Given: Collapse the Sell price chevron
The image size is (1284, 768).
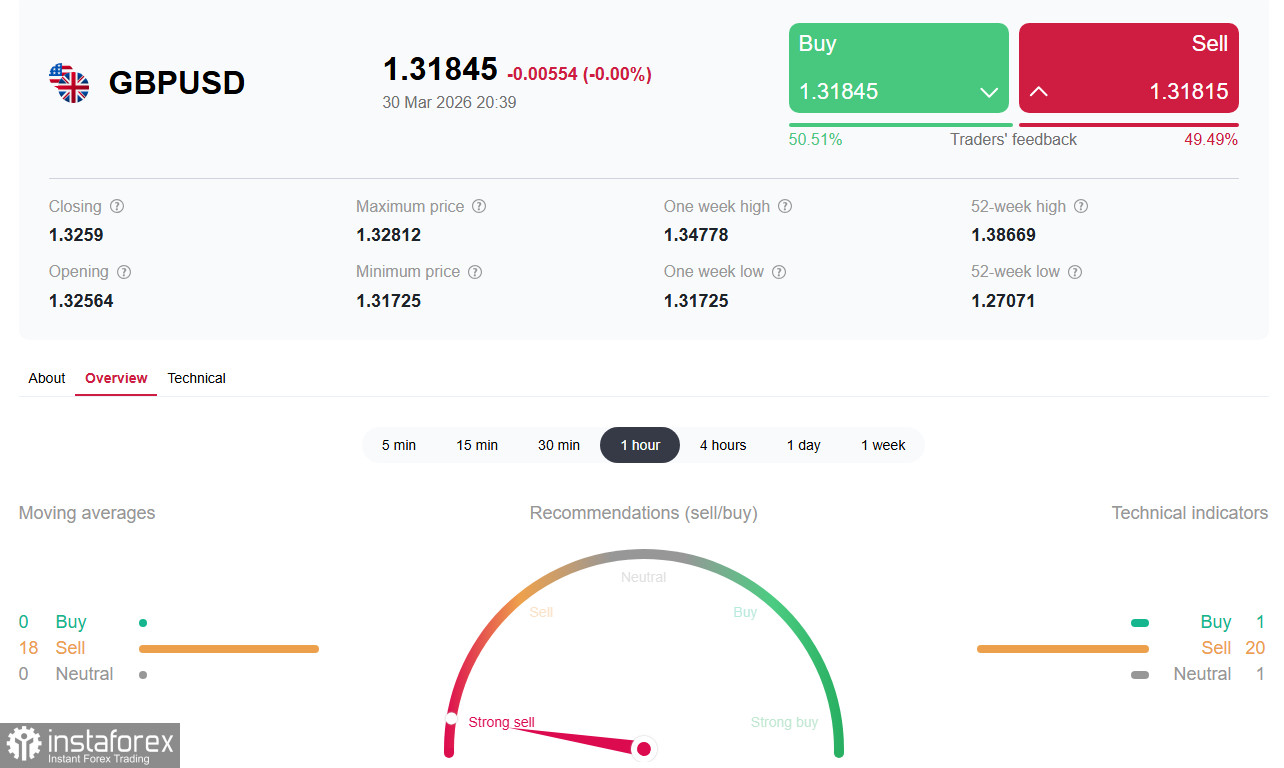Looking at the screenshot, I should click(x=1038, y=92).
